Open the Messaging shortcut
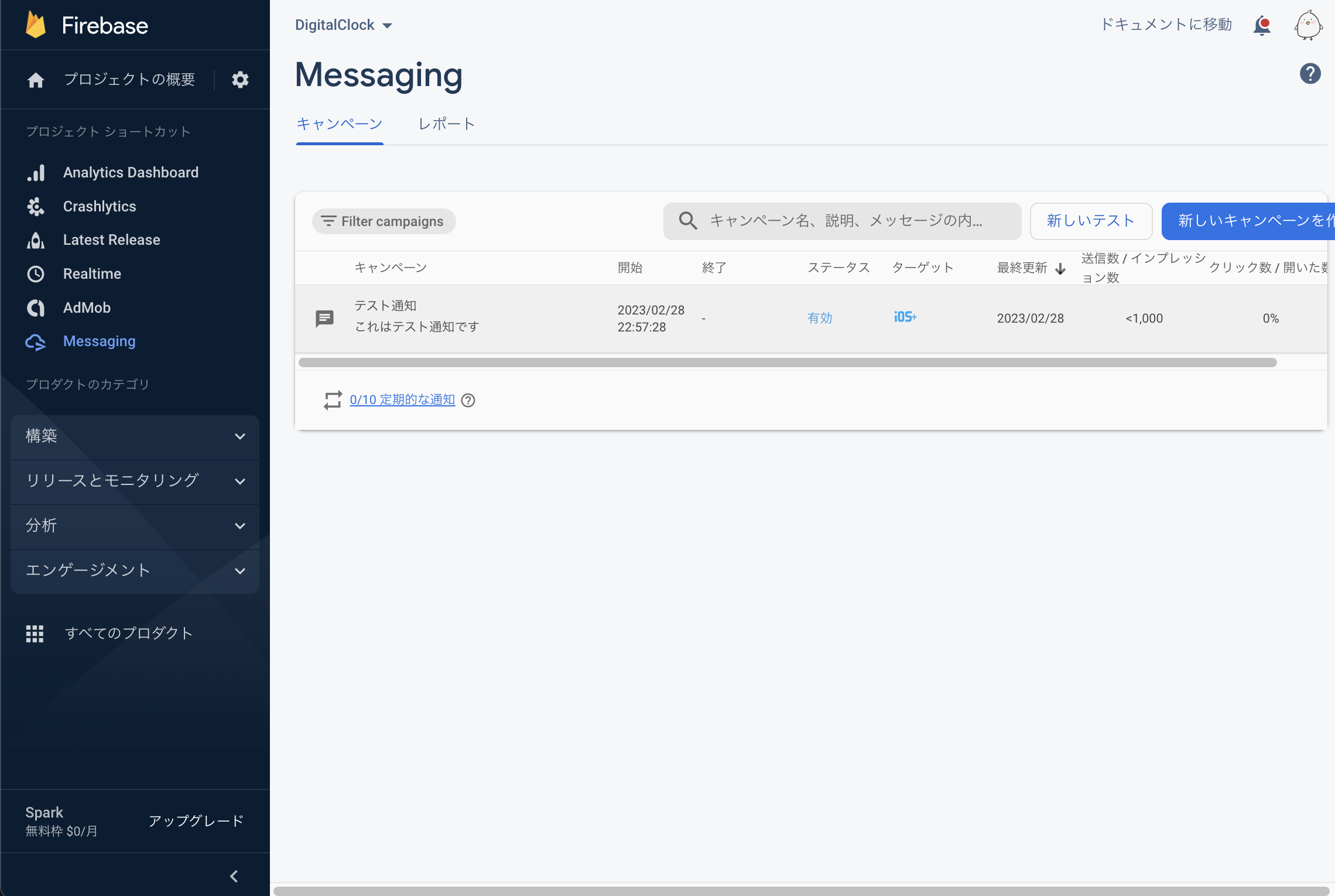Screen dimensions: 1335x896 click(99, 341)
